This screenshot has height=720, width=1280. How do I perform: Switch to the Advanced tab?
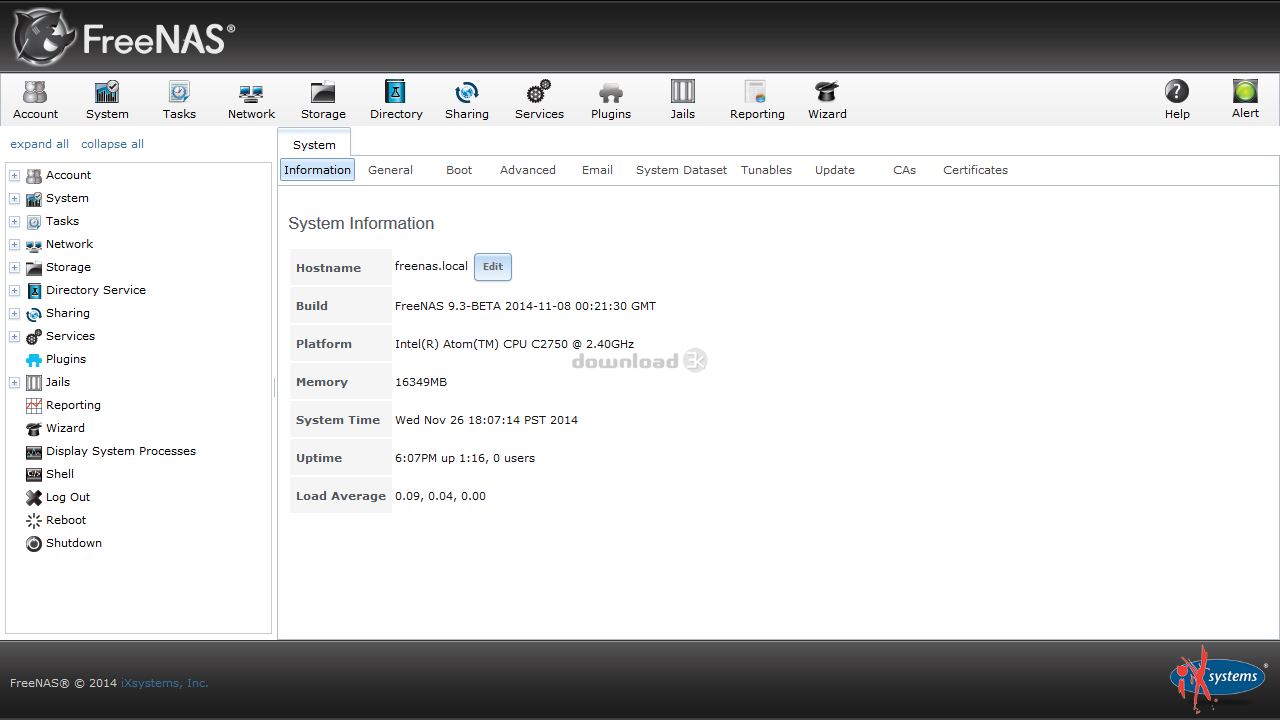[x=527, y=170]
